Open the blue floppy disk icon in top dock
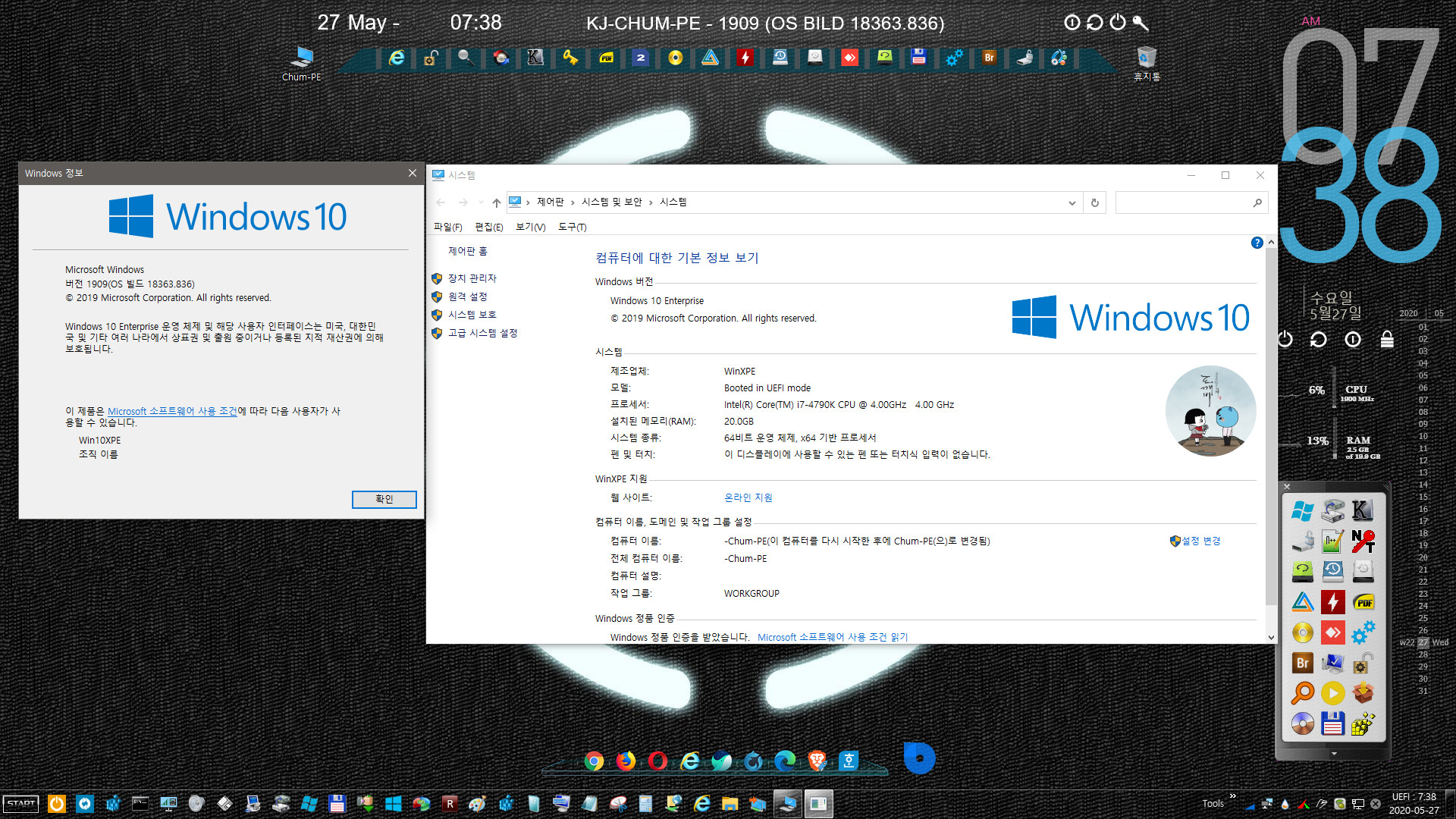The image size is (1456, 819). coord(919,58)
